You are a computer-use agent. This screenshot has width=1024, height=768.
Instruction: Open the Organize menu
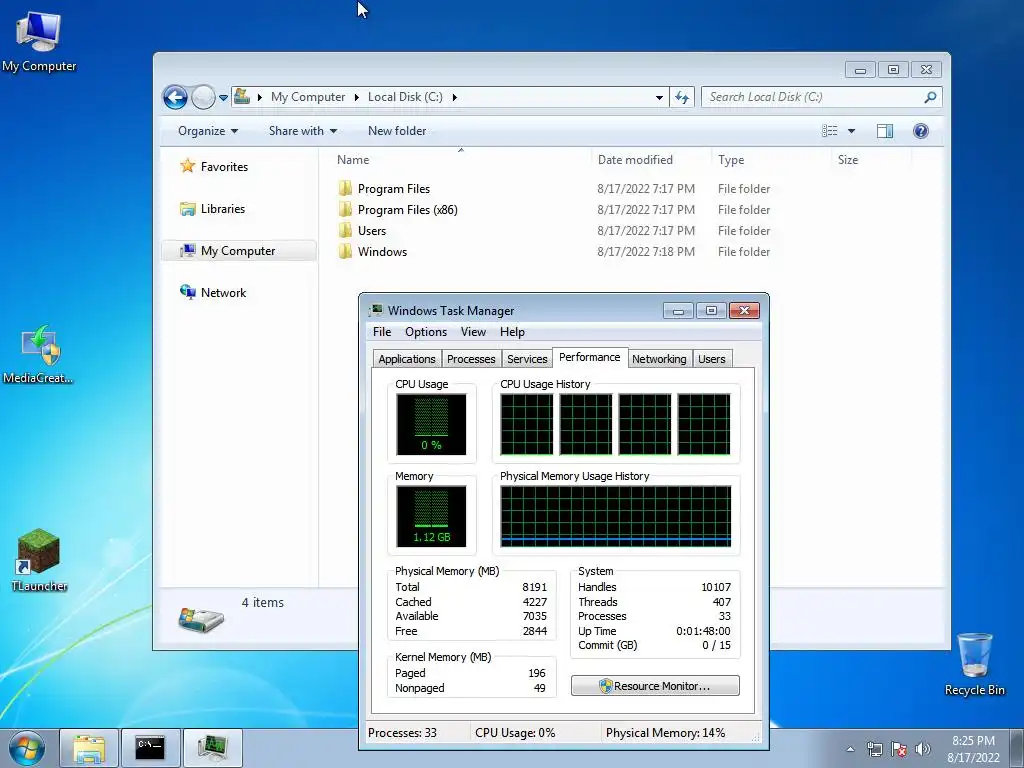(208, 131)
